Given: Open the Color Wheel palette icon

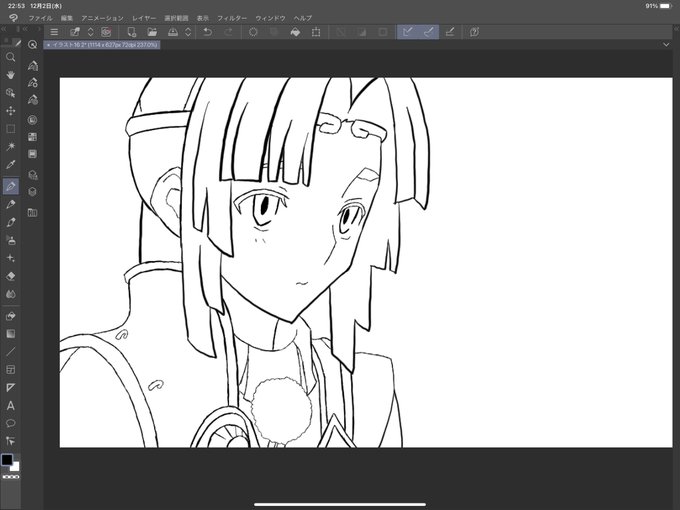Looking at the screenshot, I should click(x=33, y=120).
